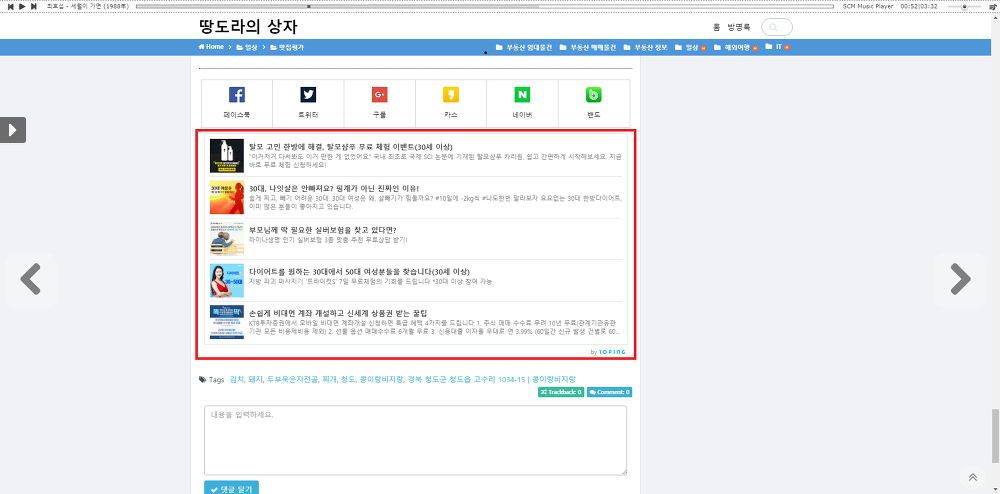Open the 청도 tag
The image size is (1000, 494).
pos(349,379)
